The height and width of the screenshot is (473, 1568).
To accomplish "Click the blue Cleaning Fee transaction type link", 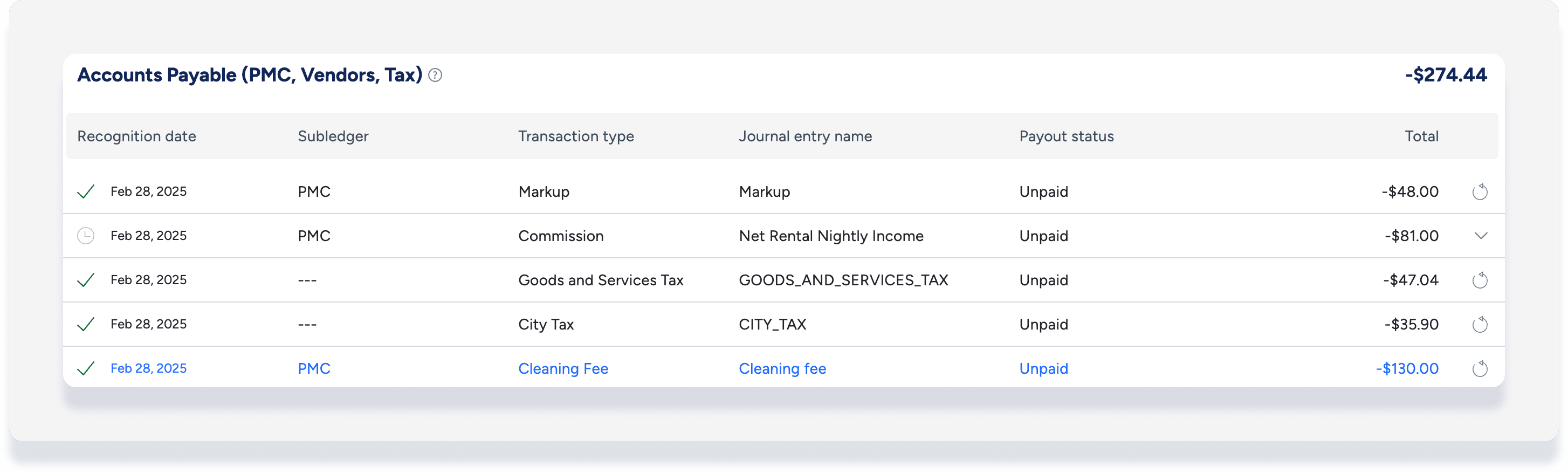I will (x=563, y=368).
